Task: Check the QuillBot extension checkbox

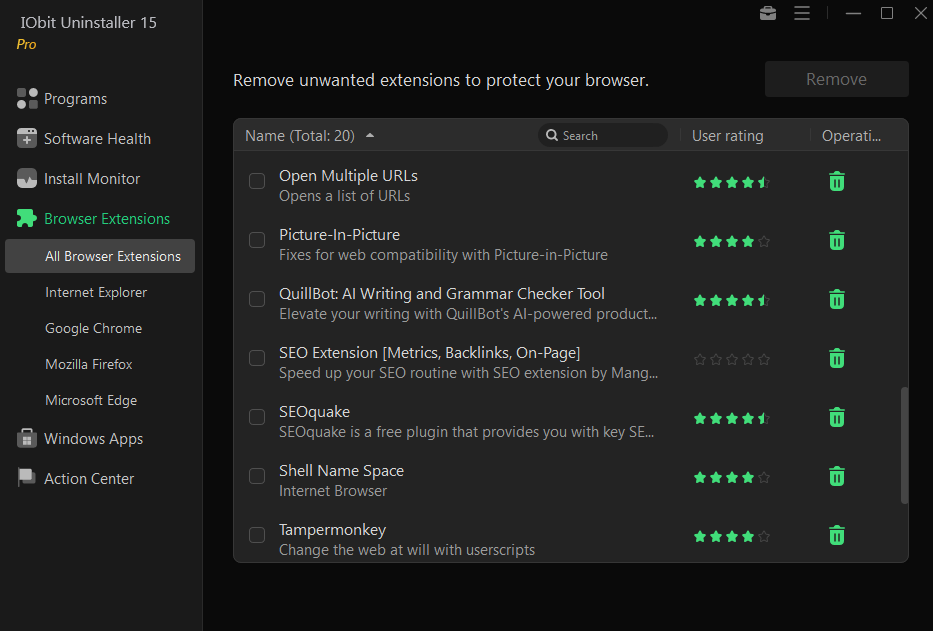Action: [x=257, y=299]
